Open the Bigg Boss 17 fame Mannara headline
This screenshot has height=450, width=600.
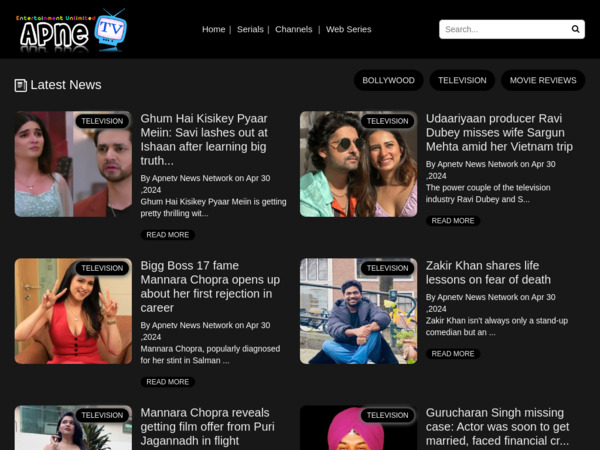pos(210,287)
